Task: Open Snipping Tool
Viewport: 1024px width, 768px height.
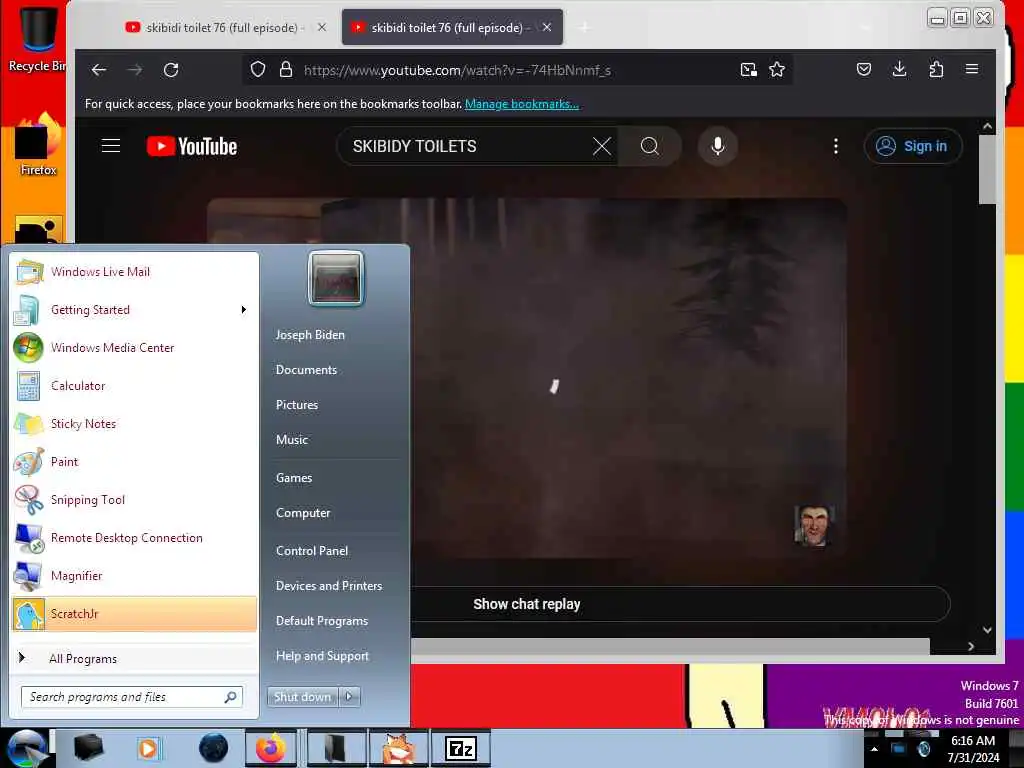Action: click(x=134, y=500)
